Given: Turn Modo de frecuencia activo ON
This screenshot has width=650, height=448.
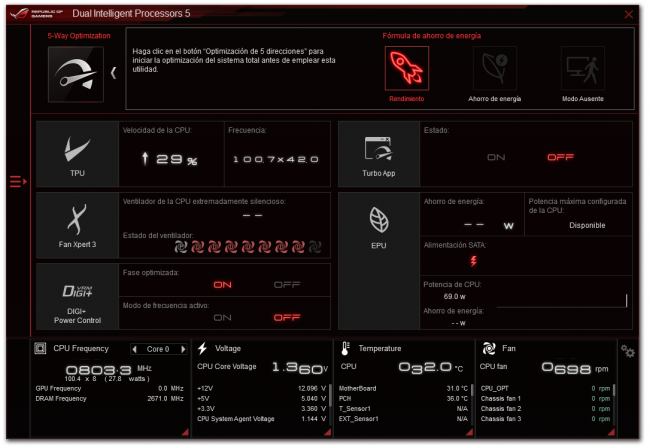Looking at the screenshot, I should tap(223, 317).
